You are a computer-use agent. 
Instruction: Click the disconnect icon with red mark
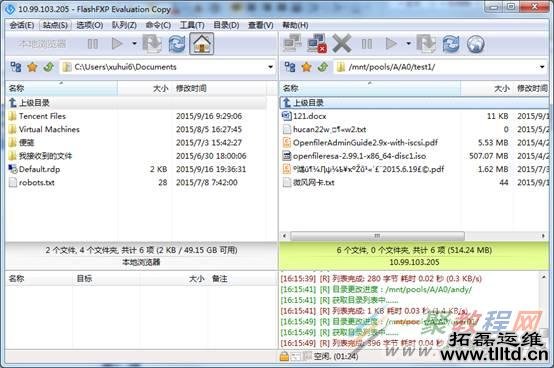coord(317,44)
